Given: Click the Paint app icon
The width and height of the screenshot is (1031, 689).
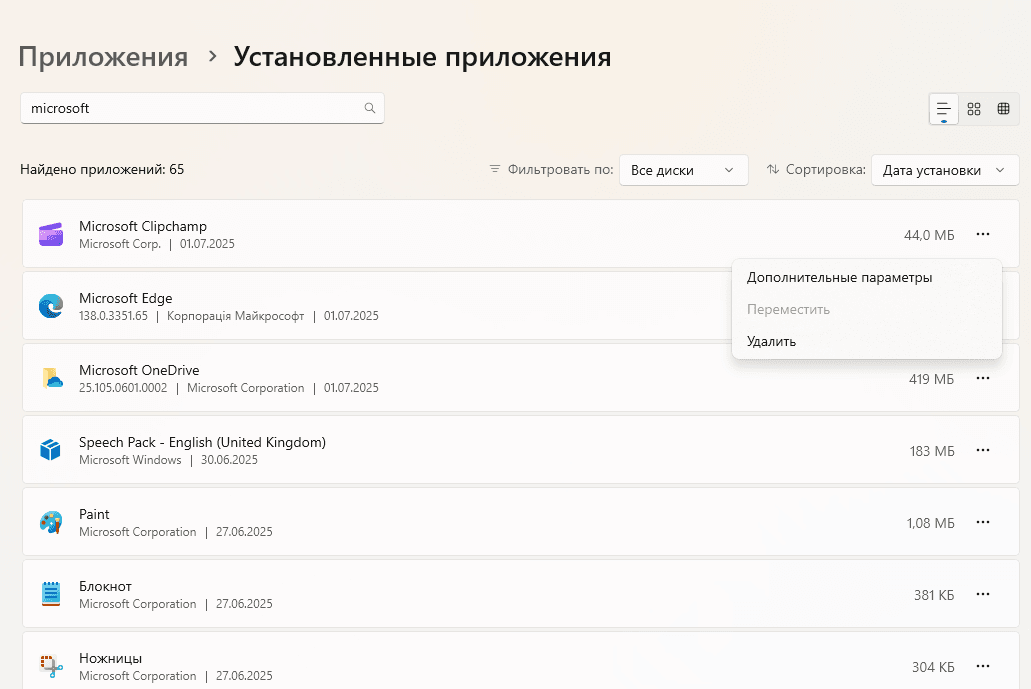Looking at the screenshot, I should 51,522.
